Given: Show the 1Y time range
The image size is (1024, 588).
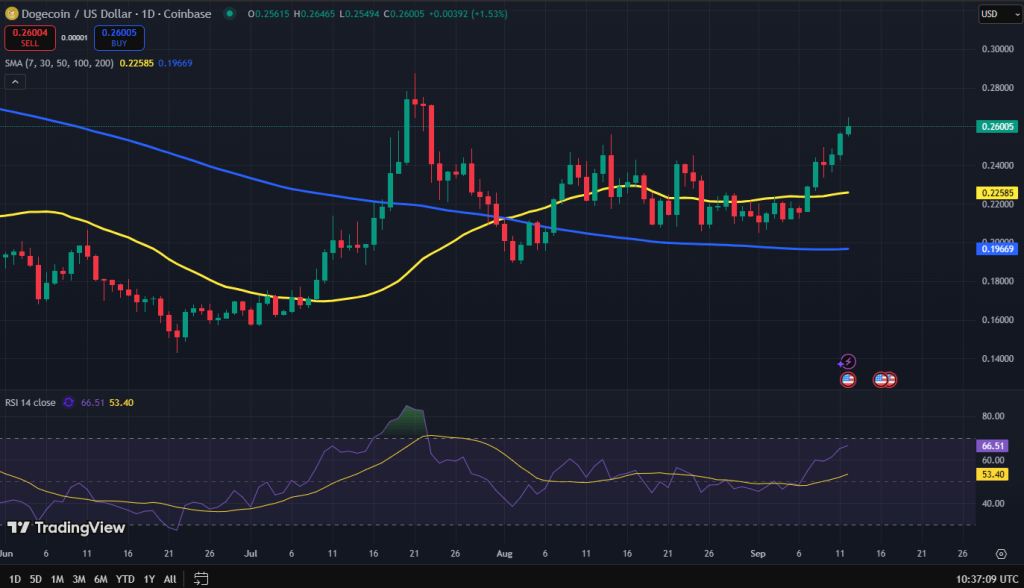Looking at the screenshot, I should tap(149, 579).
